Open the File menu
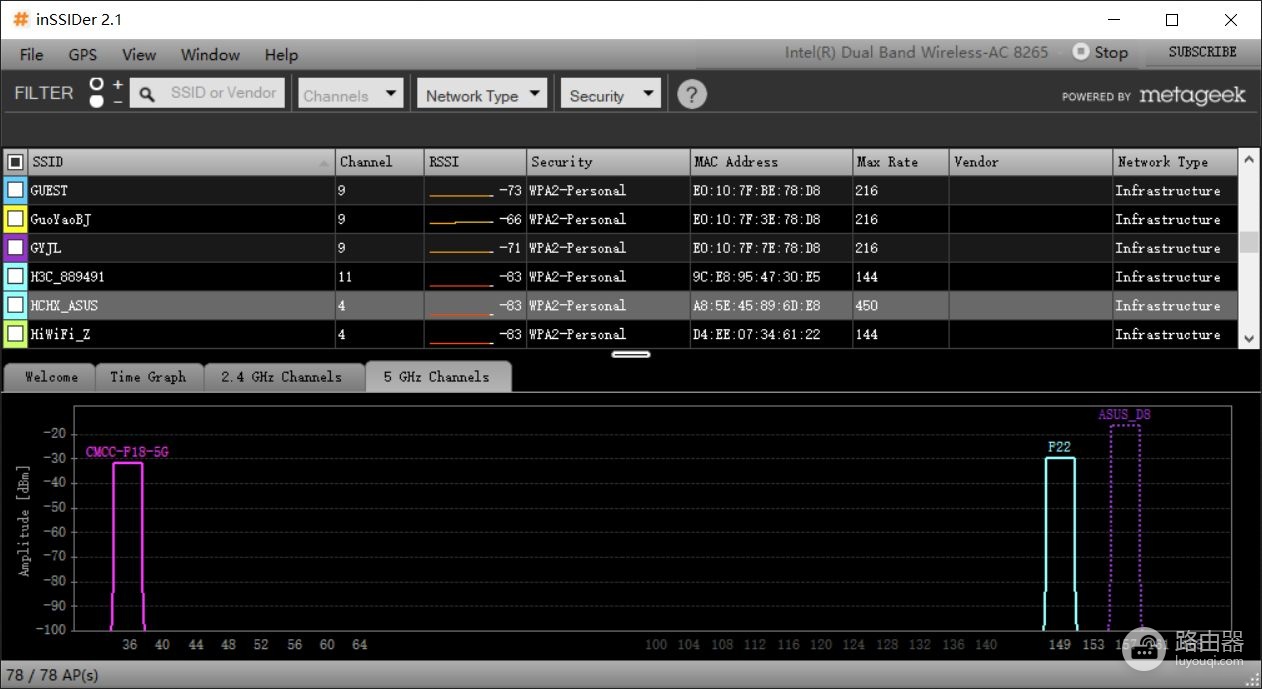This screenshot has height=689, width=1262. 31,54
